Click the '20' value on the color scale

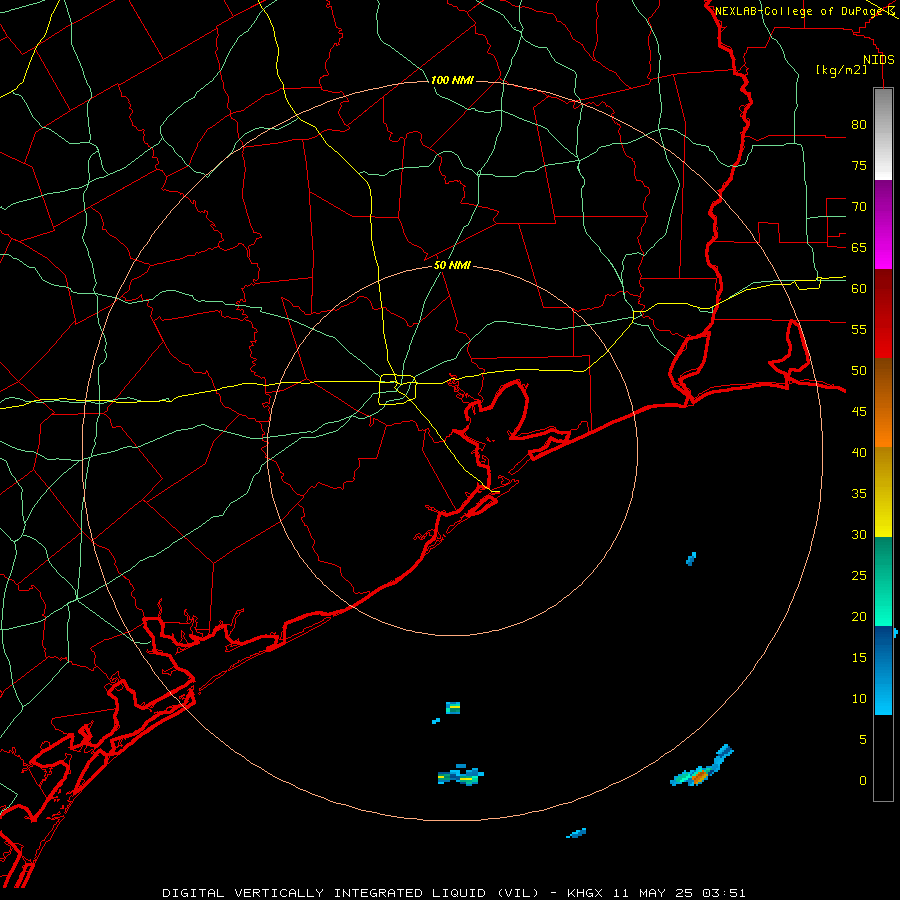pos(859,616)
